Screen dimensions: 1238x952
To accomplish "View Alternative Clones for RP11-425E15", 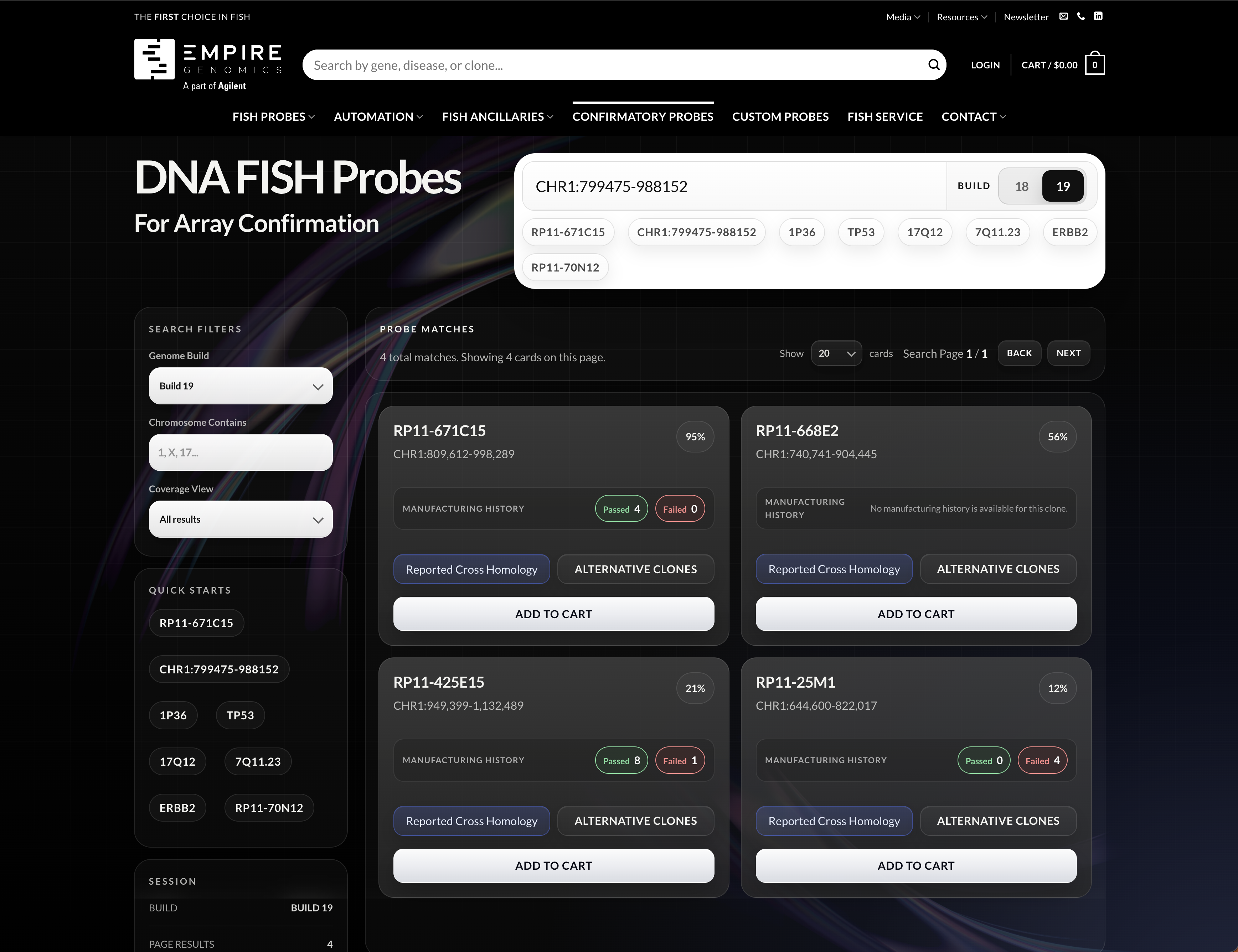I will [635, 821].
